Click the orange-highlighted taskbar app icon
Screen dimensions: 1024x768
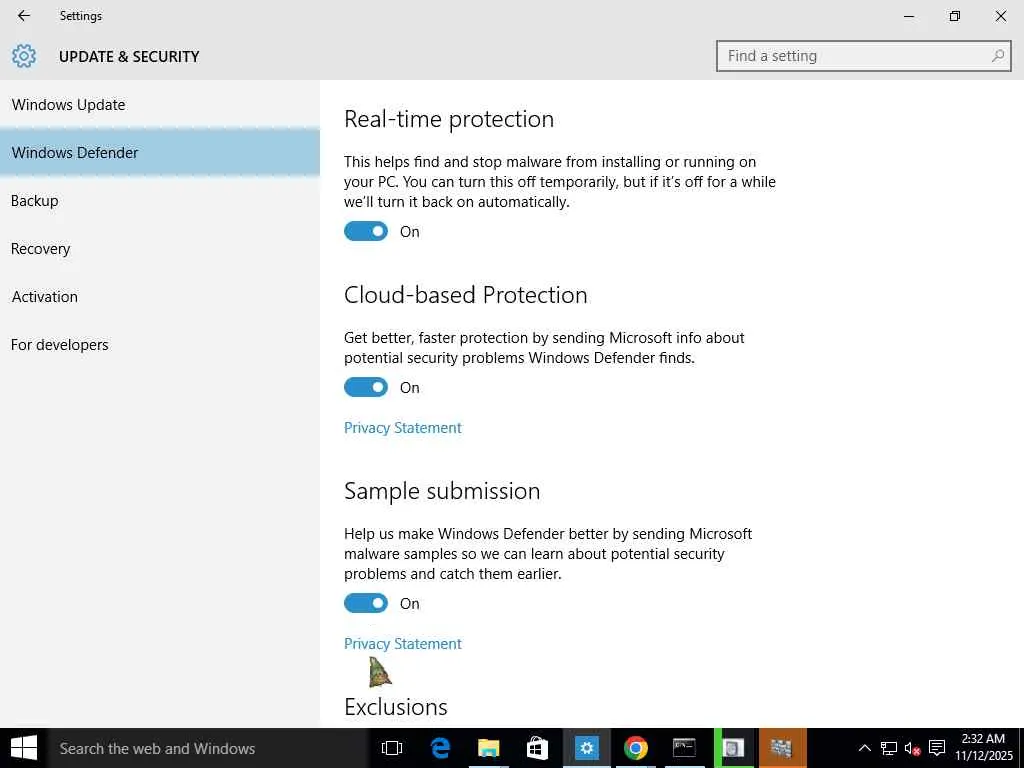pos(782,748)
